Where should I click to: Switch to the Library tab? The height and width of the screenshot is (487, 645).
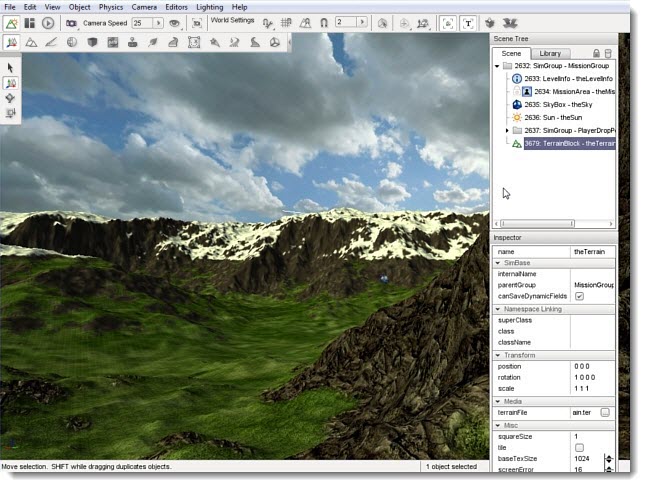tap(549, 53)
